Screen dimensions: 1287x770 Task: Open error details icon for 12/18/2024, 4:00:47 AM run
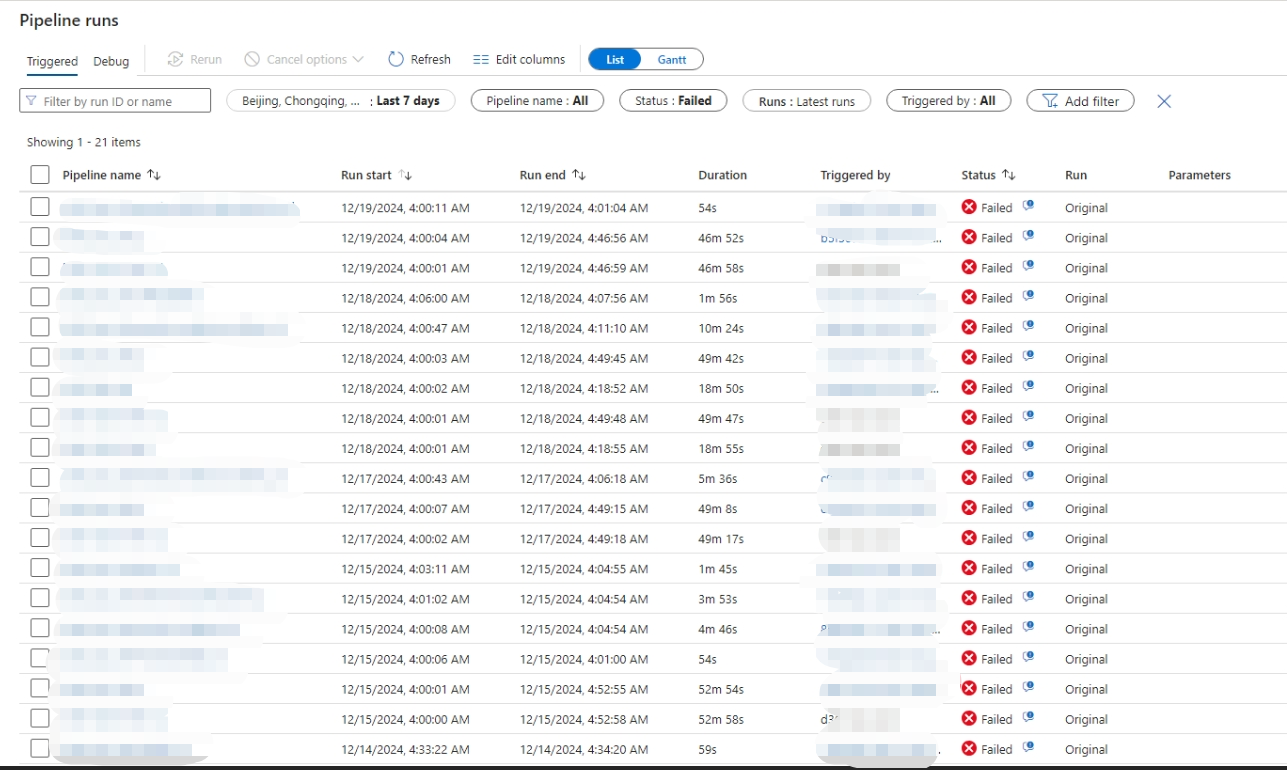(x=1028, y=326)
